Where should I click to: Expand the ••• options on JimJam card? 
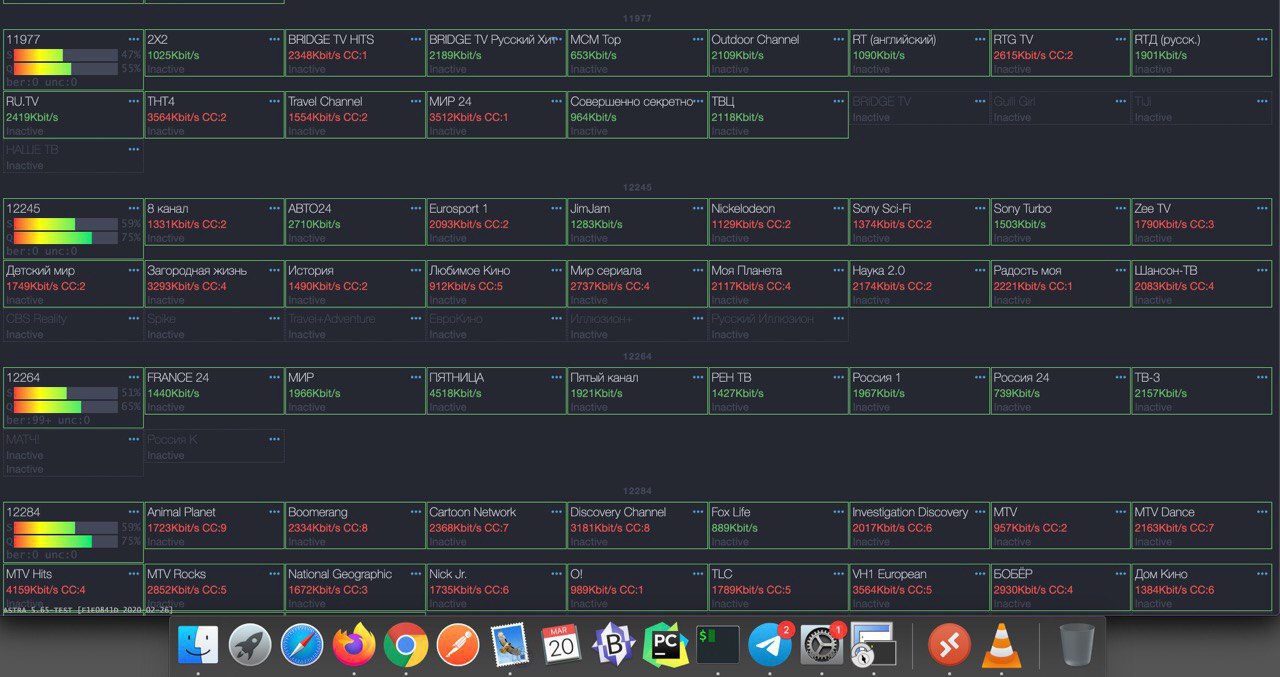tap(698, 209)
